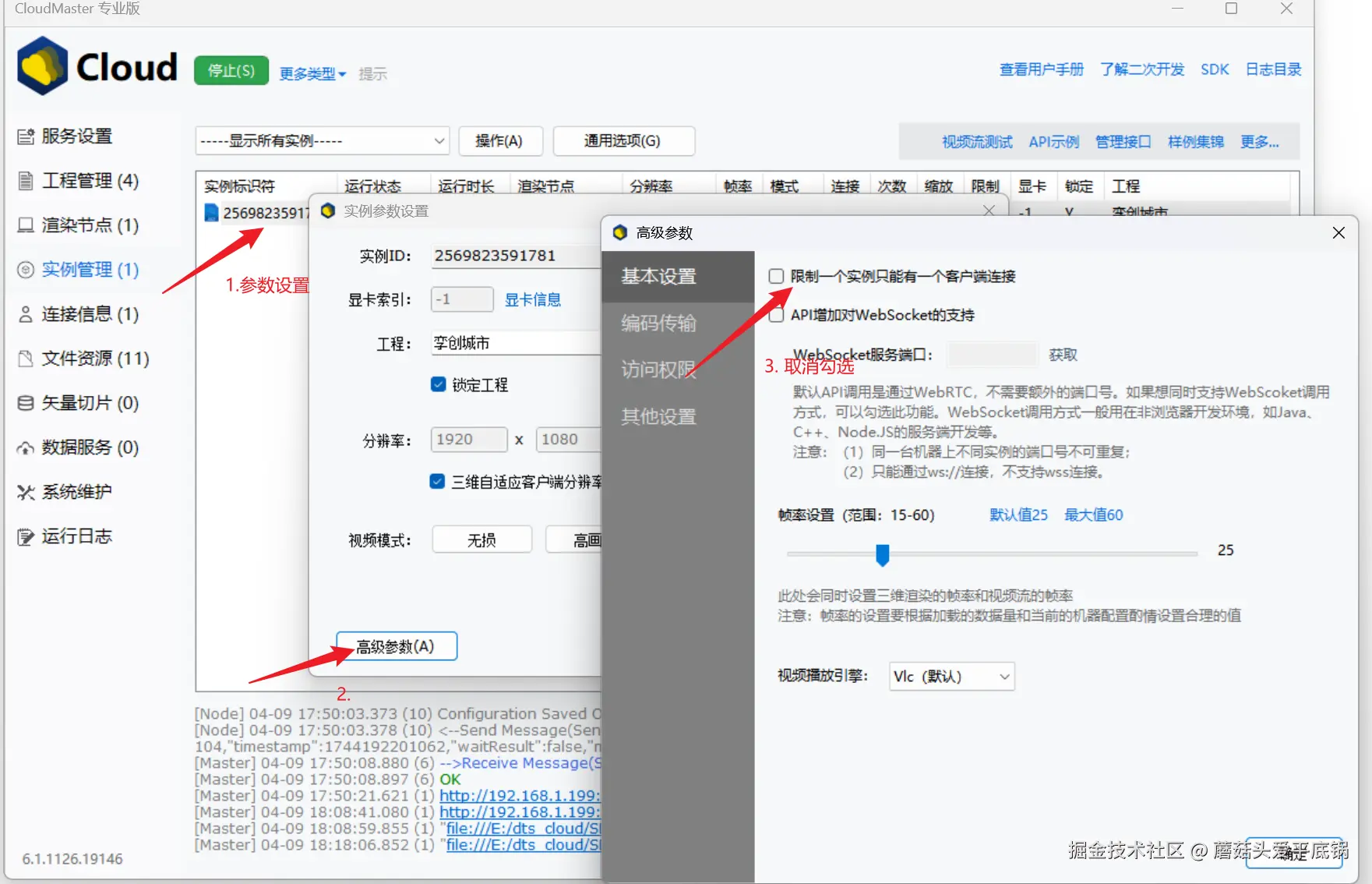Viewport: 1372px width, 884px height.
Task: Click the 工程 name field 孪创城市
Action: [x=516, y=343]
